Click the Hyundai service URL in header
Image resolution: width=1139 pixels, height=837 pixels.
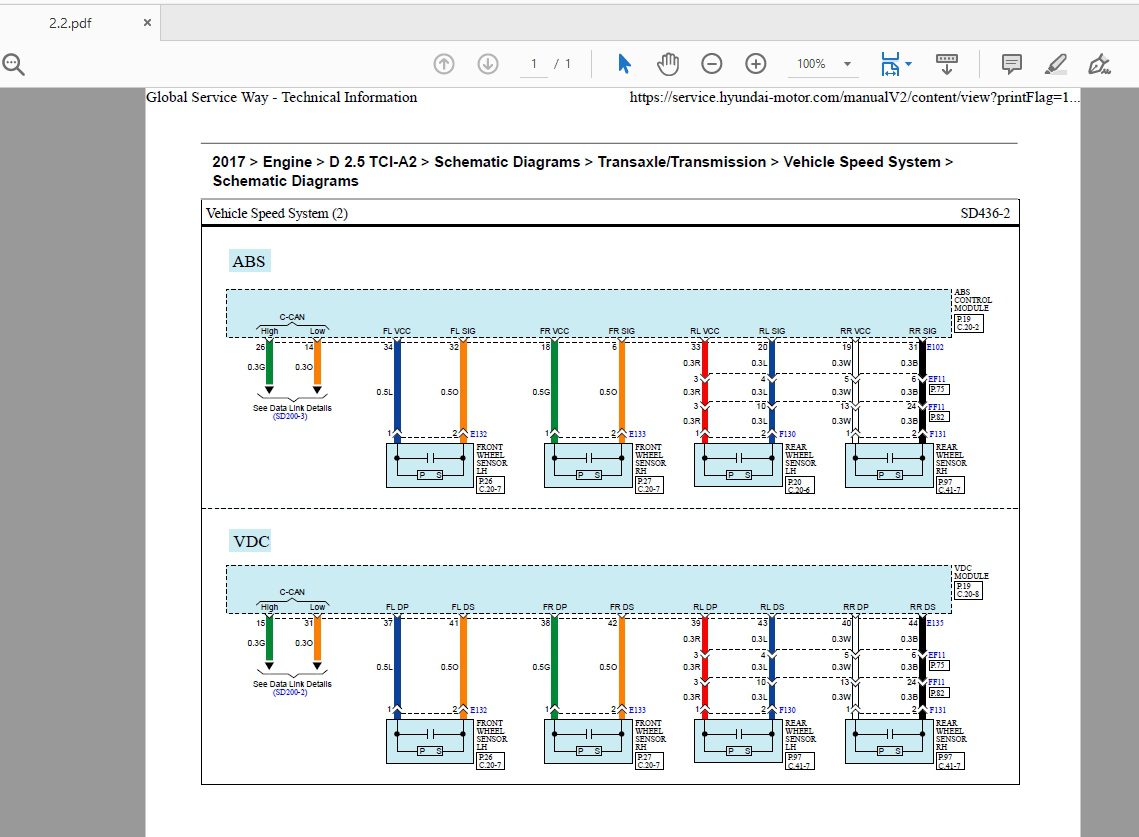tap(855, 98)
